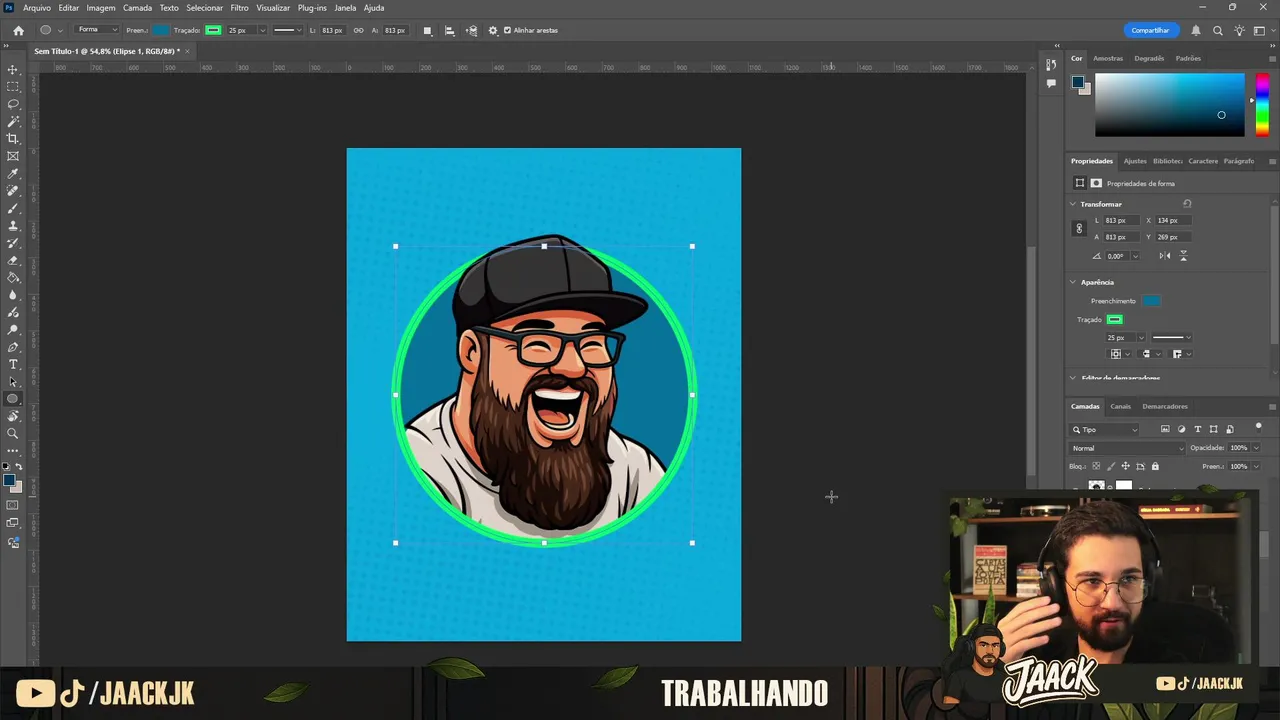Viewport: 1280px width, 720px height.
Task: Open the Forma tool mode dropdown
Action: click(98, 30)
